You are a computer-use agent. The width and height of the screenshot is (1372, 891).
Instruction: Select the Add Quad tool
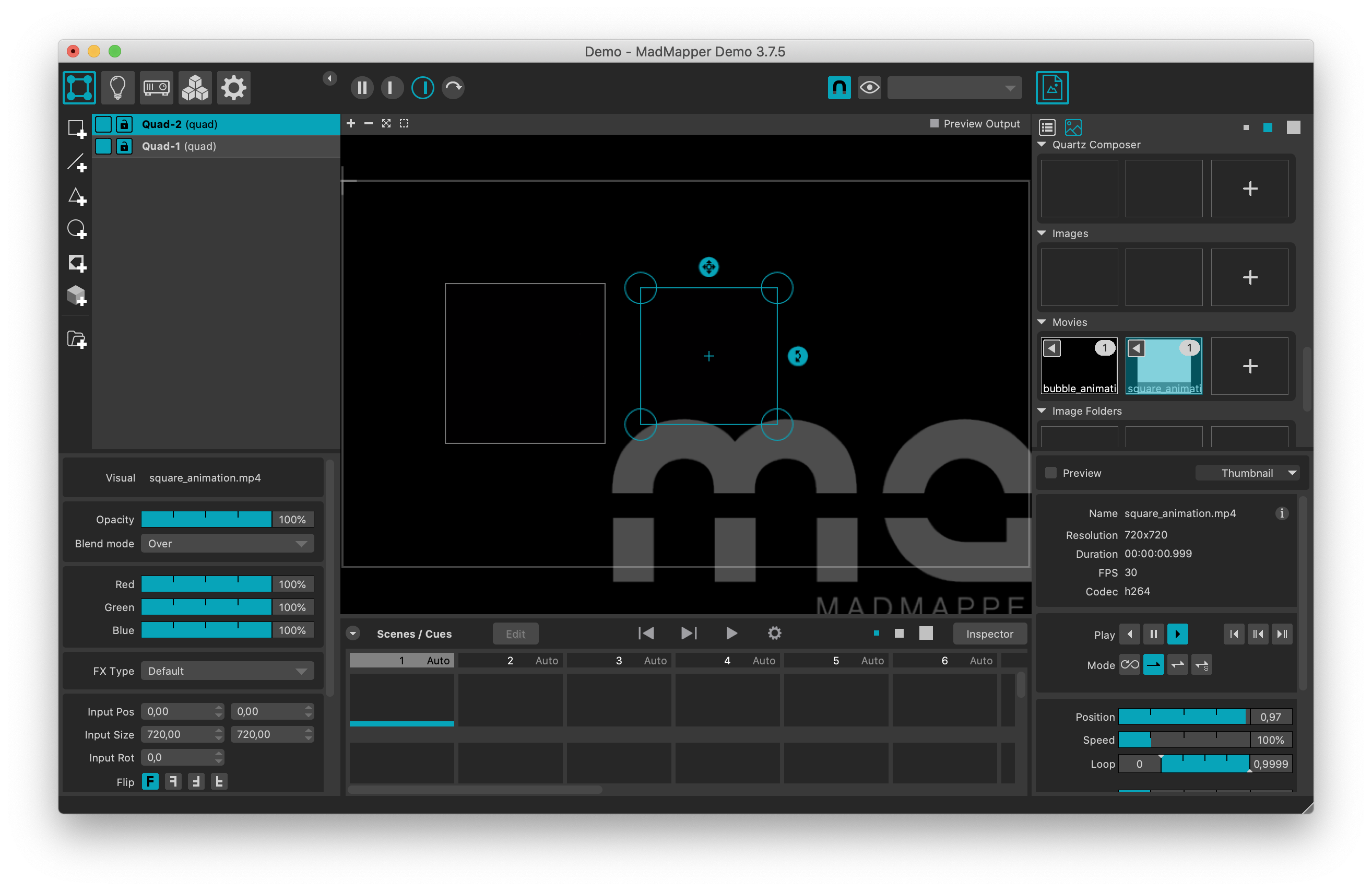(77, 128)
